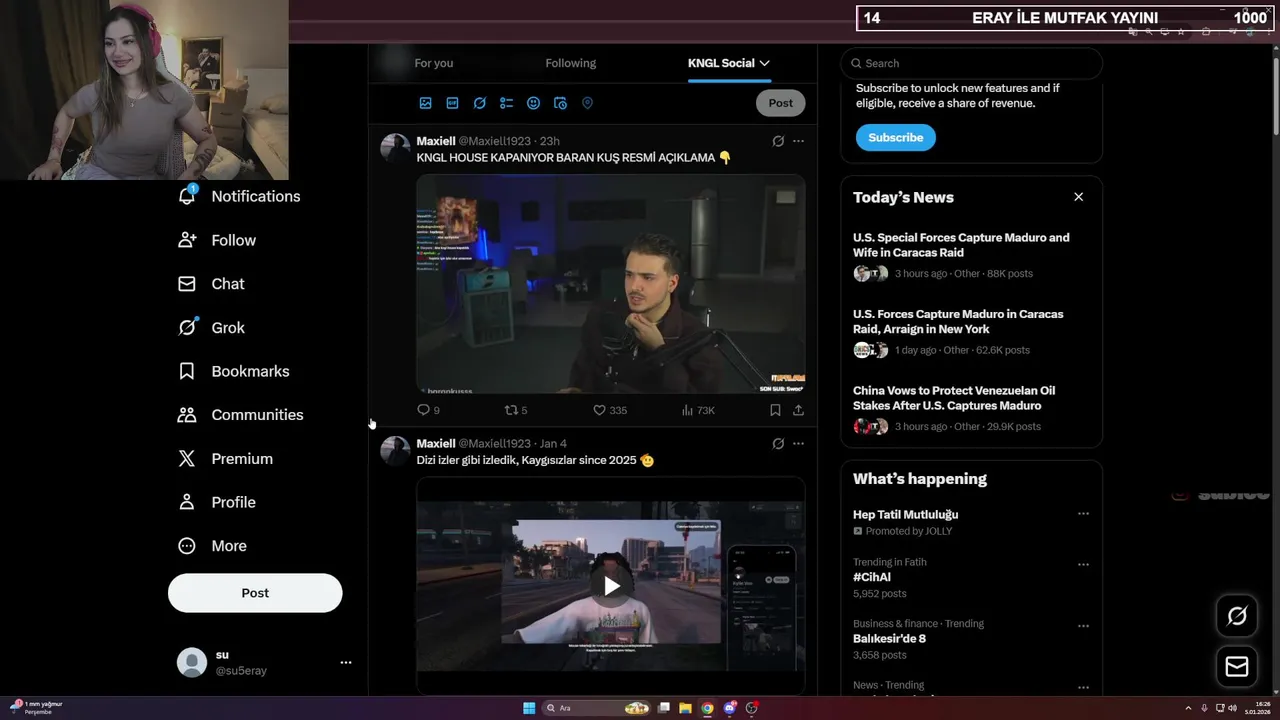The image size is (1280, 720).
Task: Open Grok from the sidebar
Action: click(211, 328)
